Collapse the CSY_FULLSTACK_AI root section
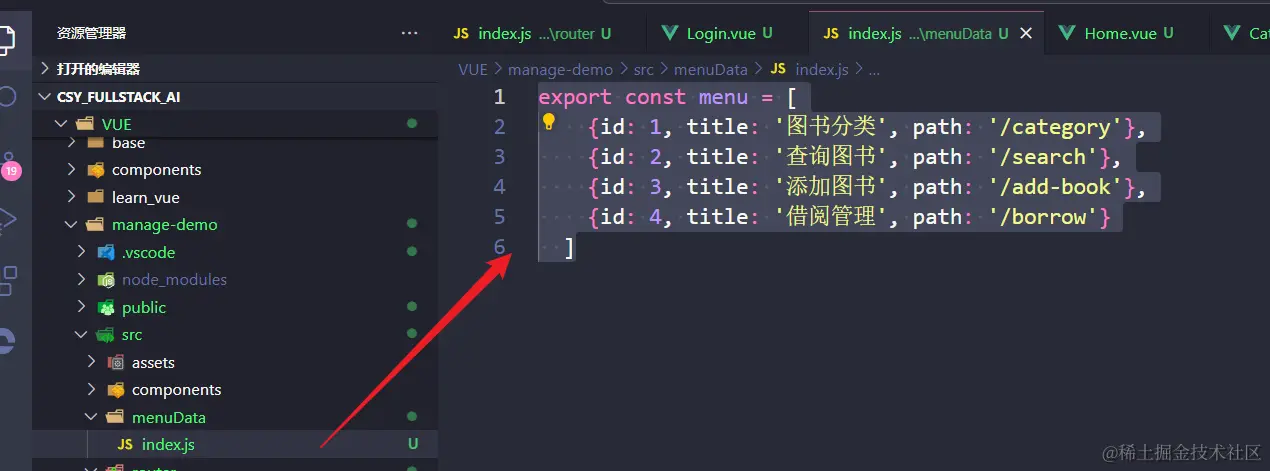This screenshot has height=471, width=1270. coord(44,97)
